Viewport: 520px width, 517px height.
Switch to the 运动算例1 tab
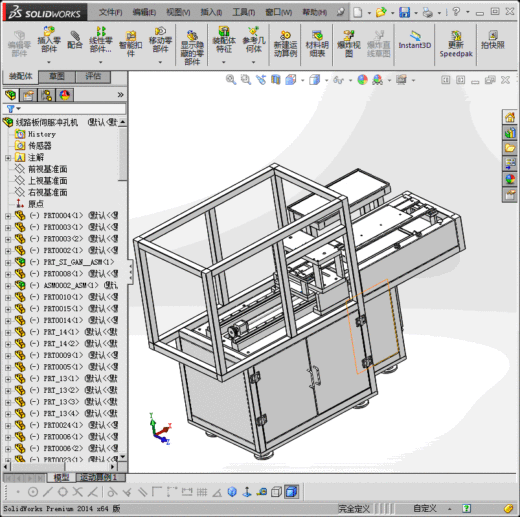[x=98, y=477]
